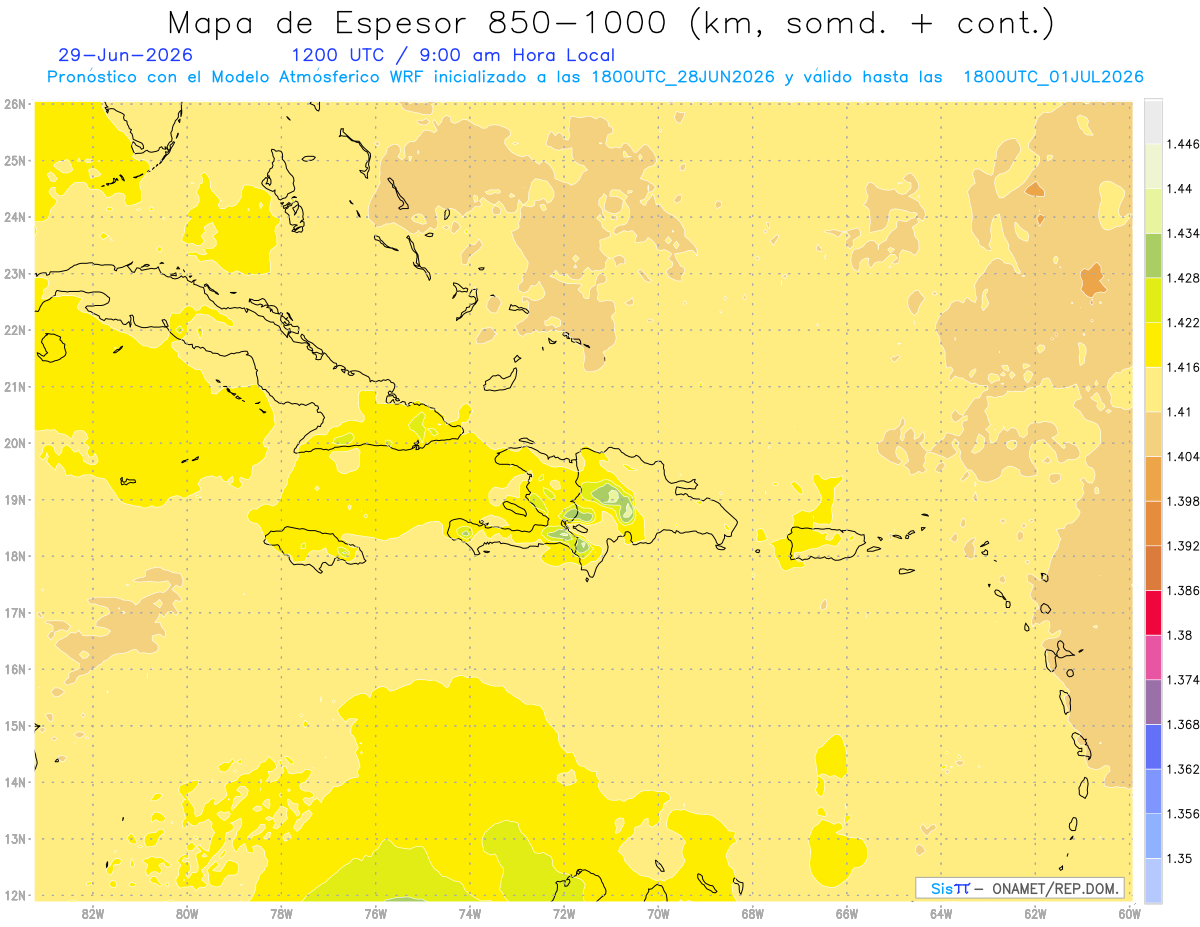Pick the light orange swatch between 1.398 and 1.404
This screenshot has height=927, width=1200.
click(x=1153, y=478)
